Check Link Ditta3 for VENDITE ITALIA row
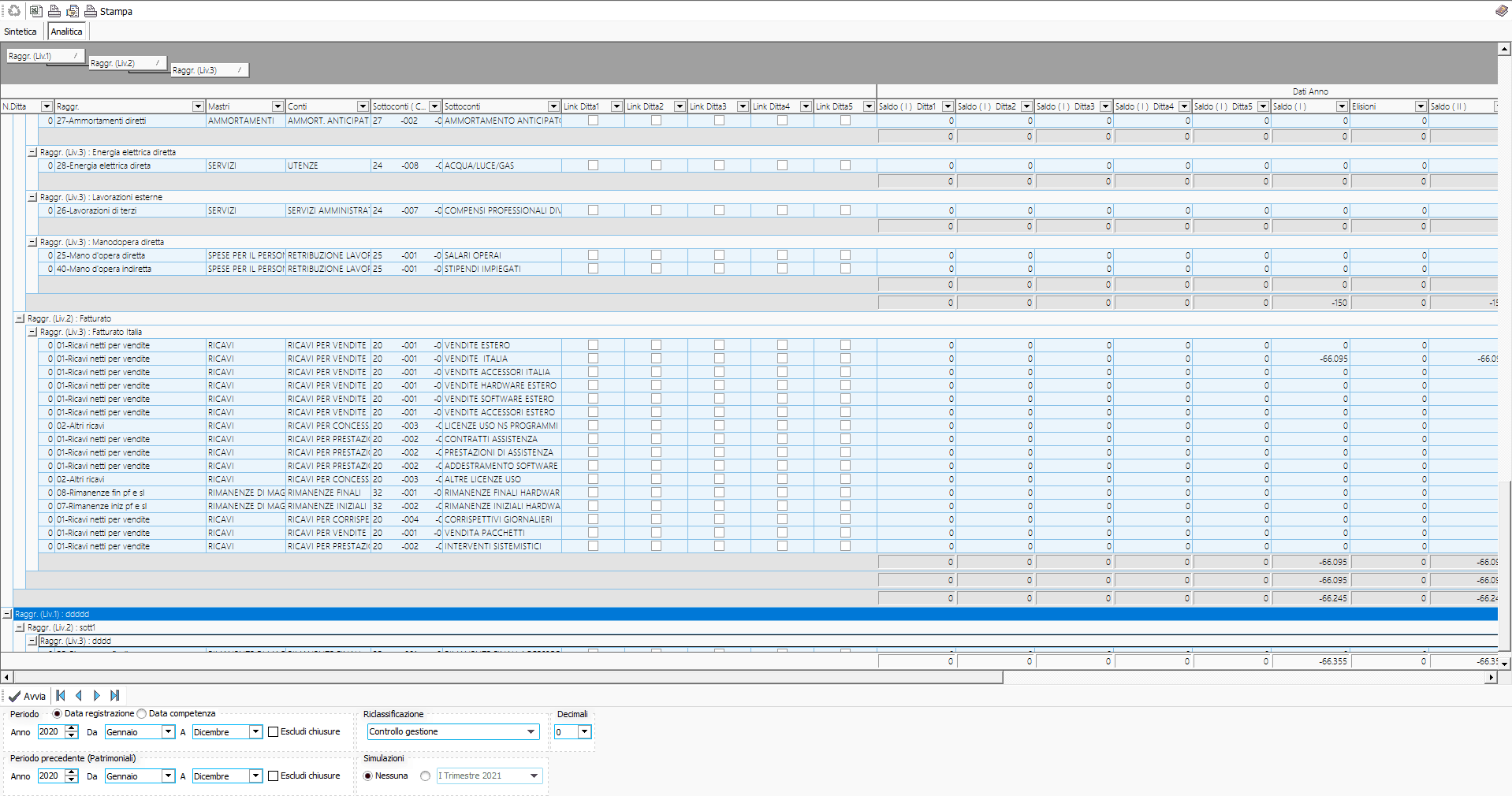This screenshot has height=796, width=1512. point(719,359)
